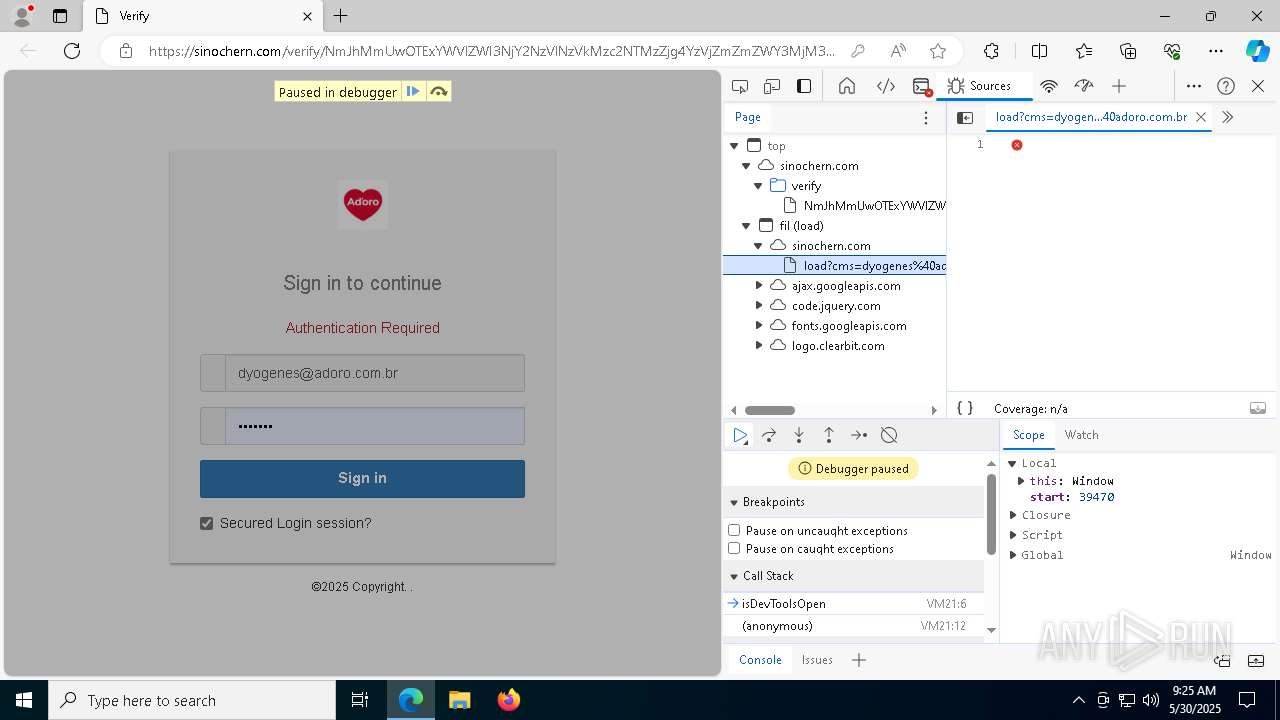Select the Page navigator tab

click(x=748, y=117)
